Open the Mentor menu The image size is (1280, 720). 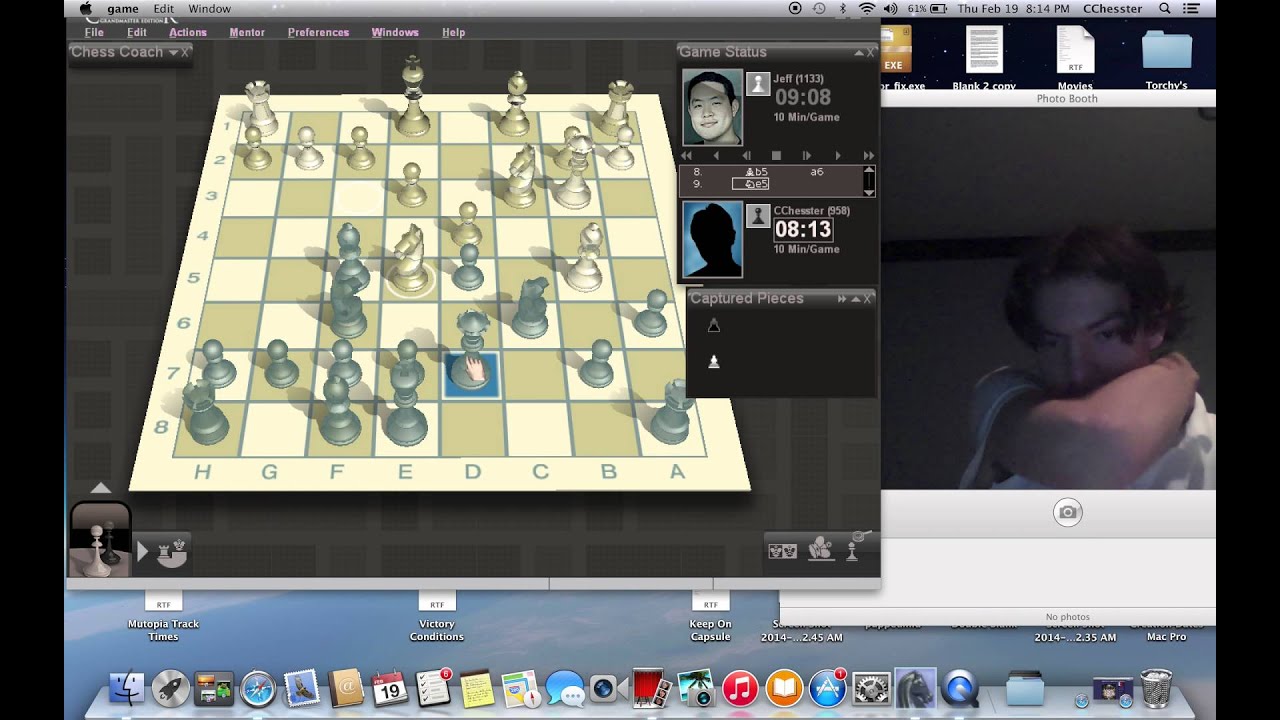click(247, 32)
